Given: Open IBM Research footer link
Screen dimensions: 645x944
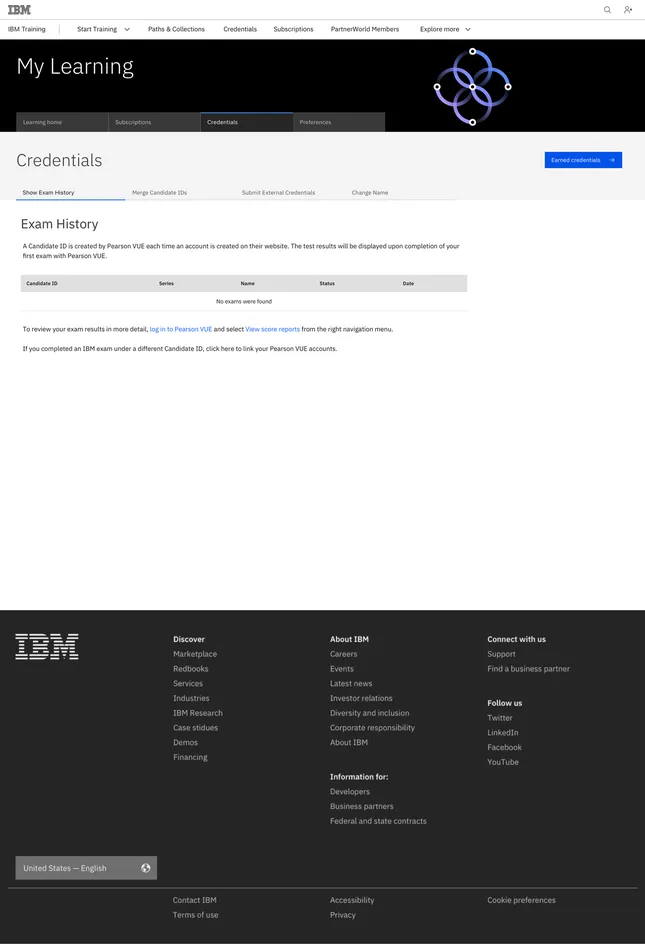Looking at the screenshot, I should coord(198,713).
